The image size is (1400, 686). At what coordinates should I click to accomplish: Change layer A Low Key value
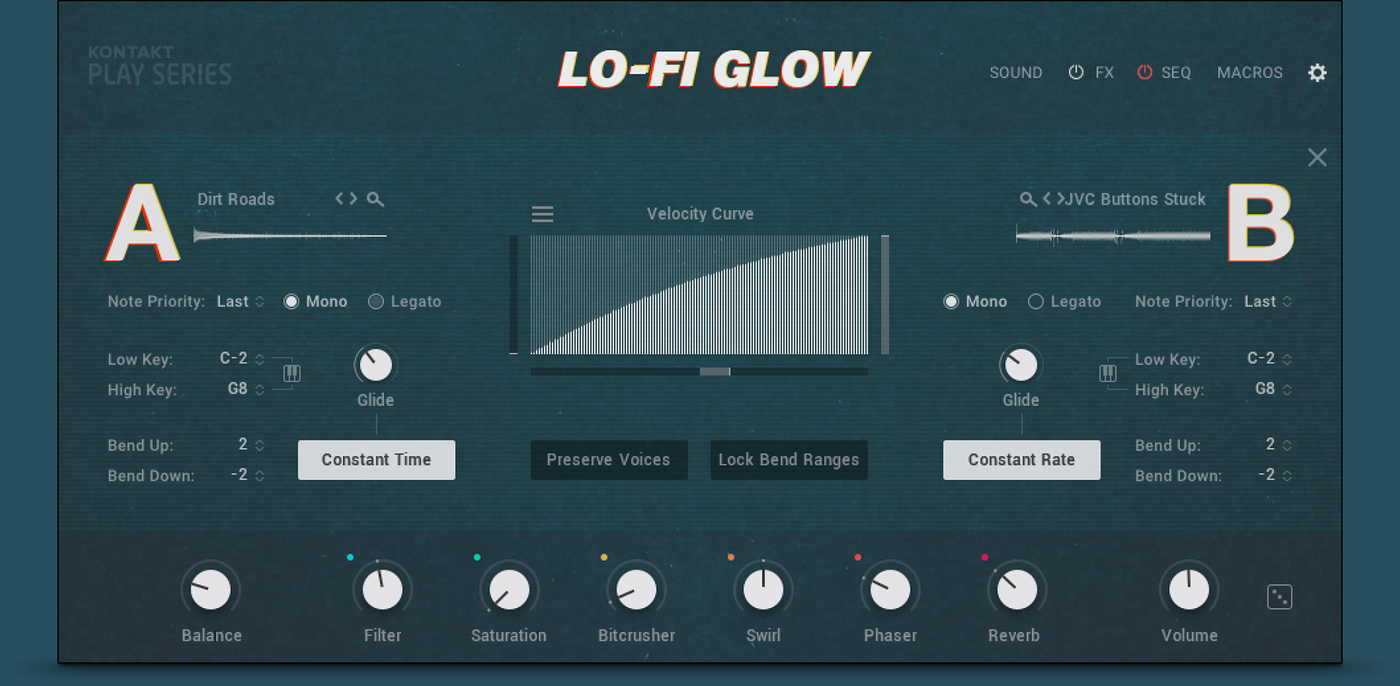pyautogui.click(x=242, y=359)
